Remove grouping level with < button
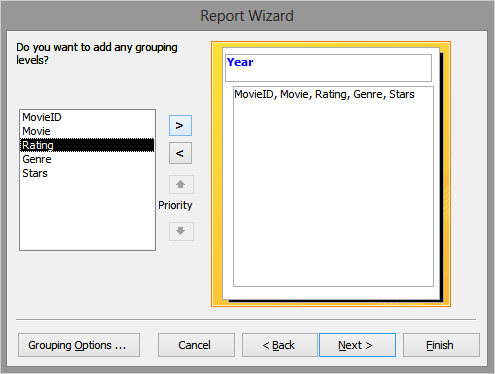 180,153
